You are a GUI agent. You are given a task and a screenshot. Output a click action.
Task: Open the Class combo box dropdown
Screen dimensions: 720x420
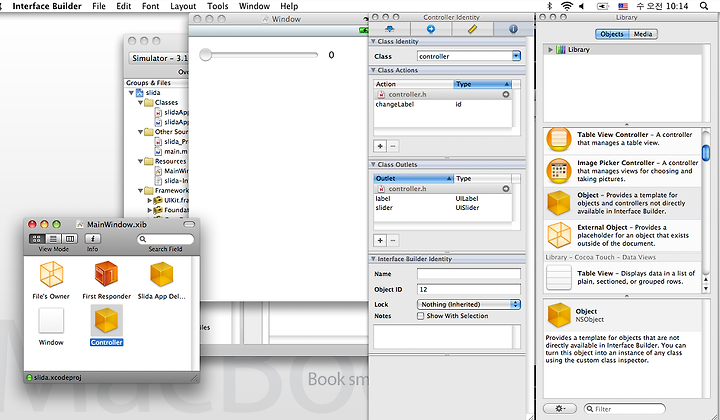coord(516,56)
